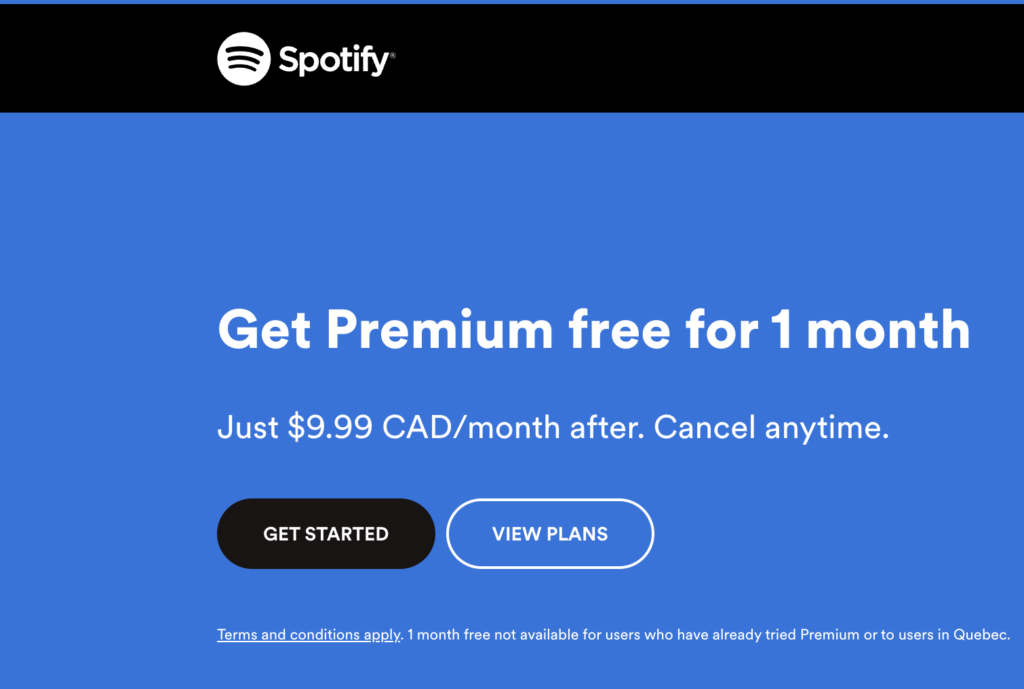1024x689 pixels.
Task: Click the word Premium in the headline
Action: point(440,330)
